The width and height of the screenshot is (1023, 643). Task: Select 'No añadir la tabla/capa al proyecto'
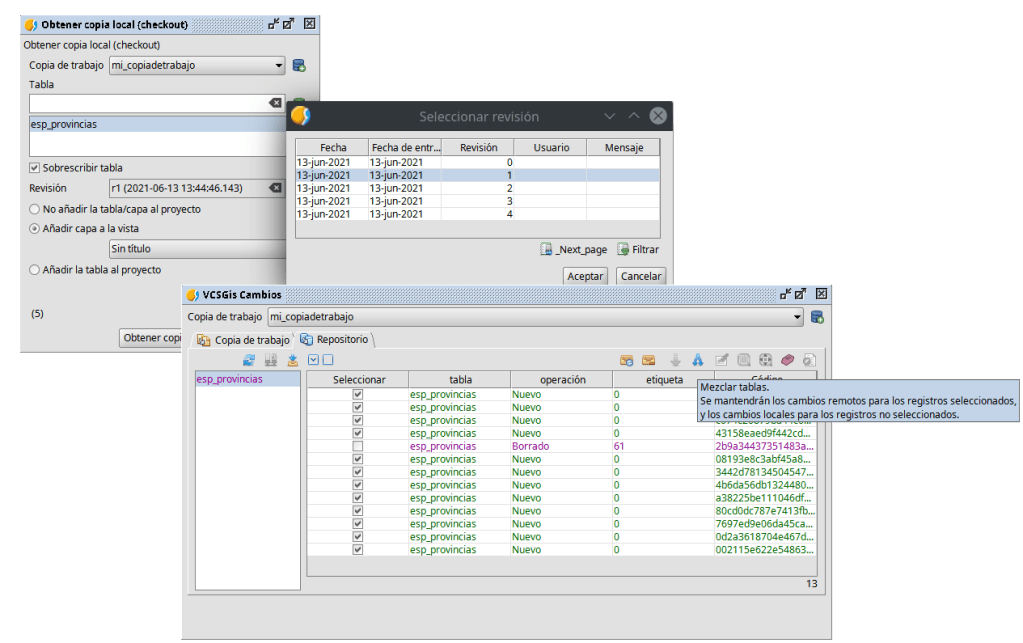(35, 209)
